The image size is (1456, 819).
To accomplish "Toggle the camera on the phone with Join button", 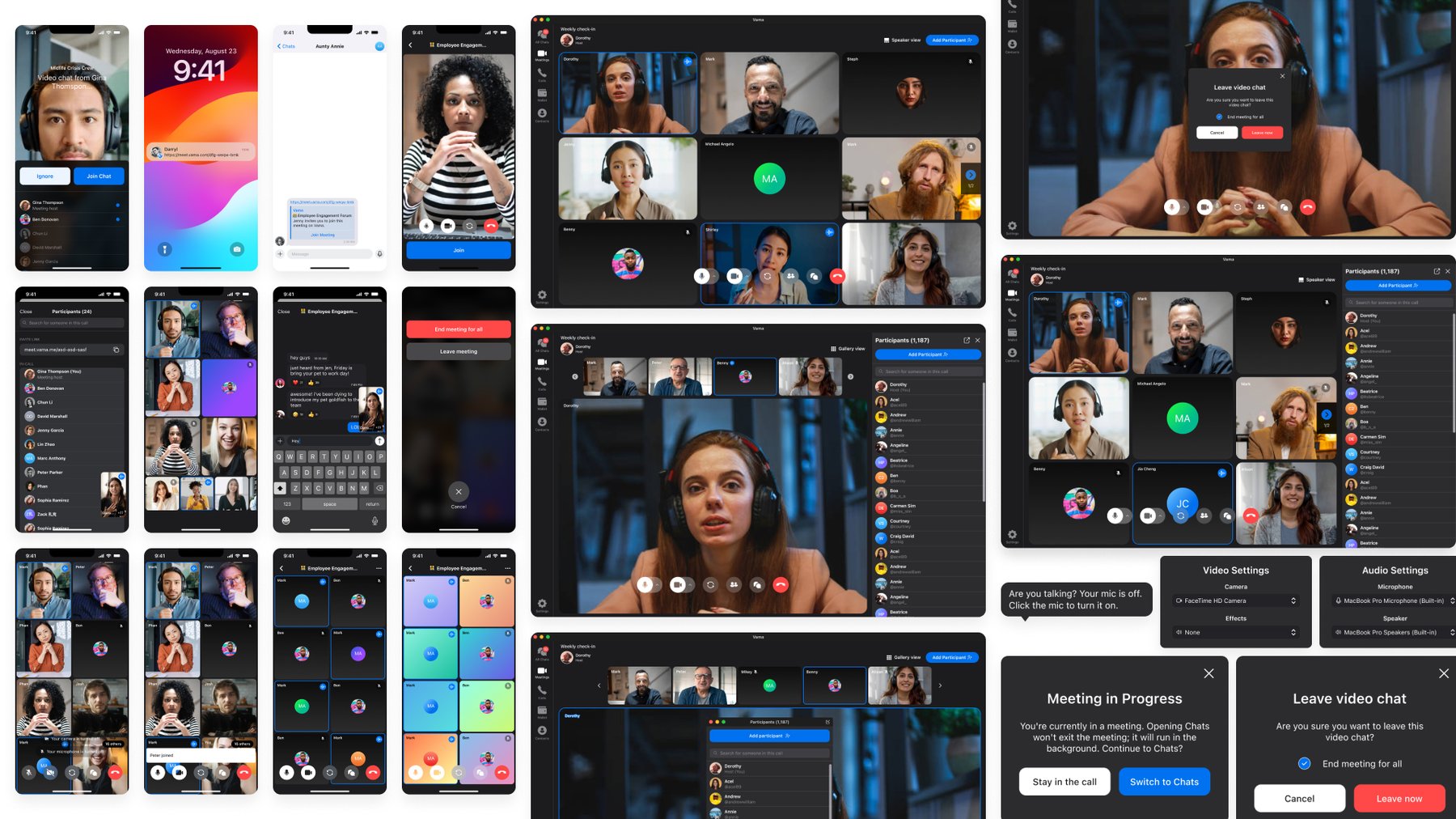I will tap(447, 226).
